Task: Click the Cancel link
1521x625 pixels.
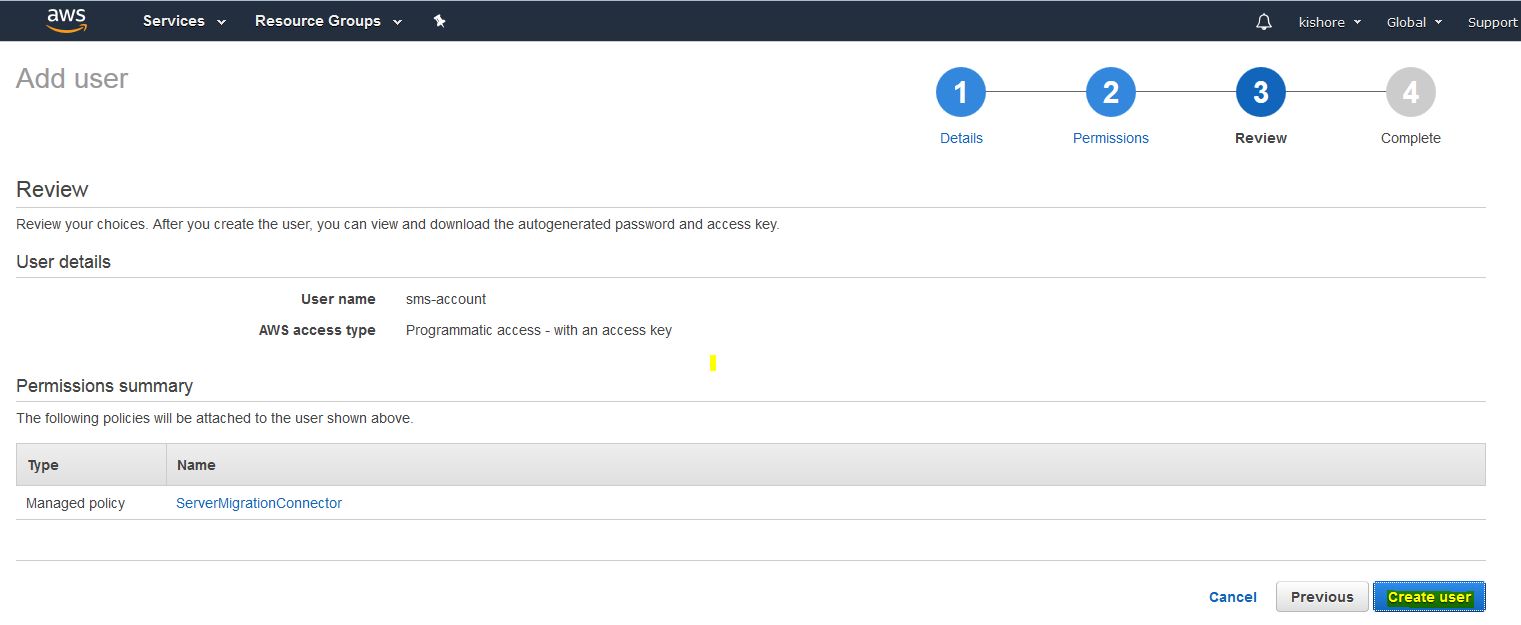Action: pos(1232,597)
